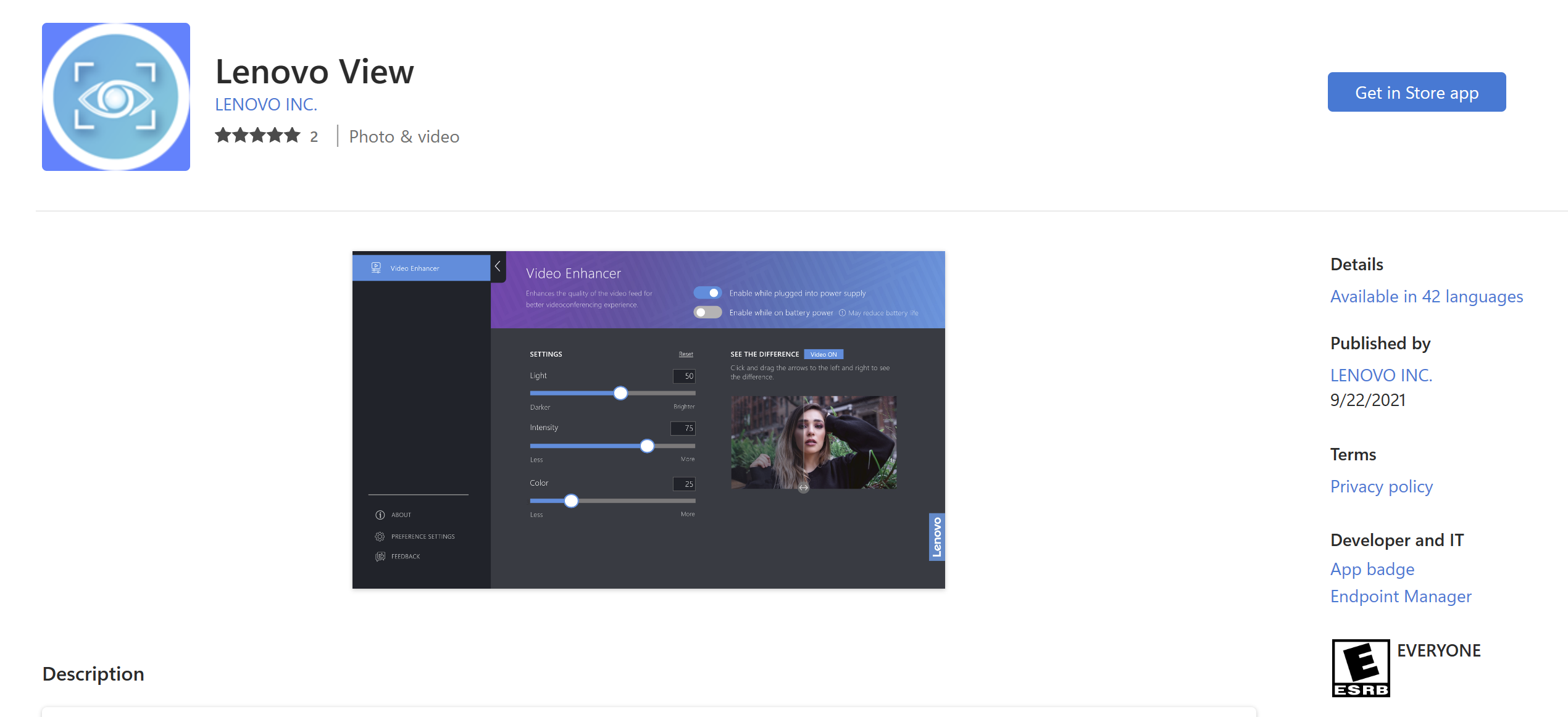This screenshot has width=1568, height=717.
Task: Click the About info icon
Action: coord(380,515)
